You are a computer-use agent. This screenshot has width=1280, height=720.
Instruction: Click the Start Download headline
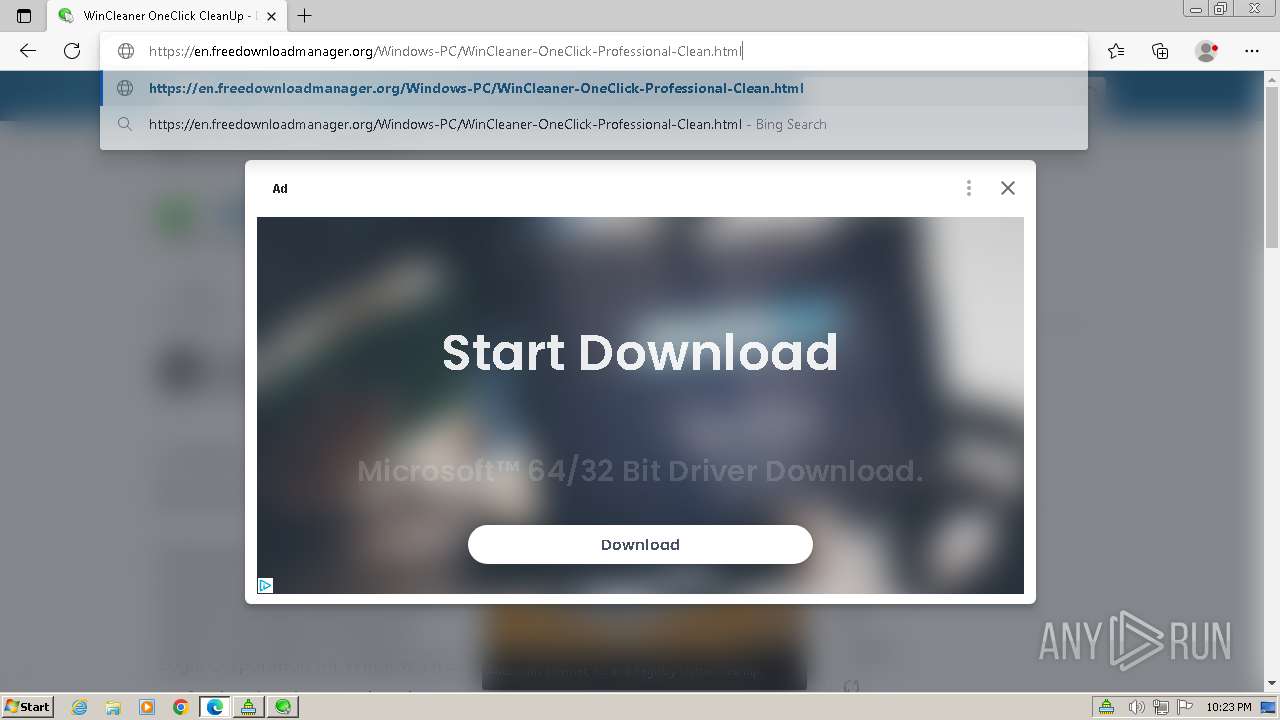[640, 352]
